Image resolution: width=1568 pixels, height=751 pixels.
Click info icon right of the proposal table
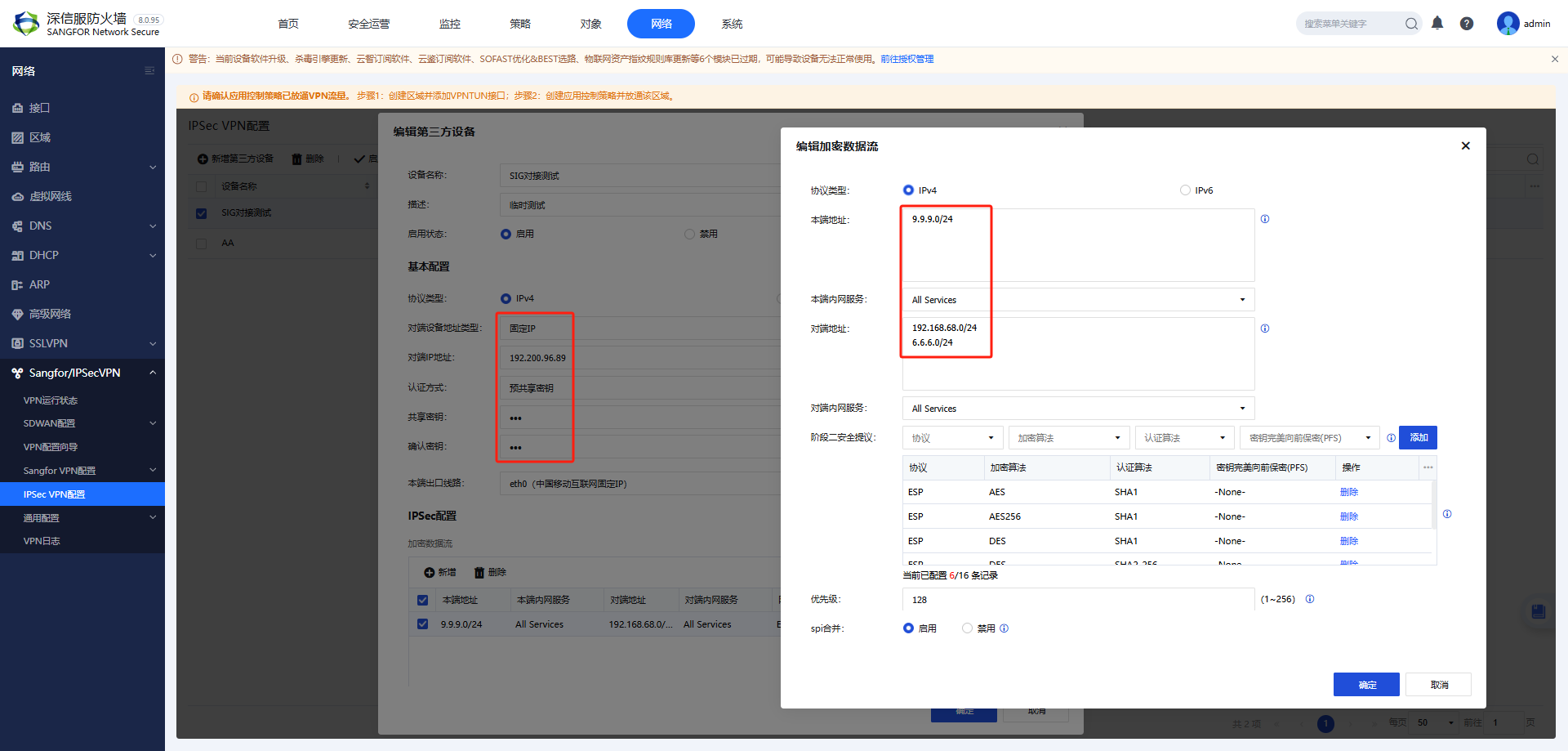pyautogui.click(x=1447, y=514)
